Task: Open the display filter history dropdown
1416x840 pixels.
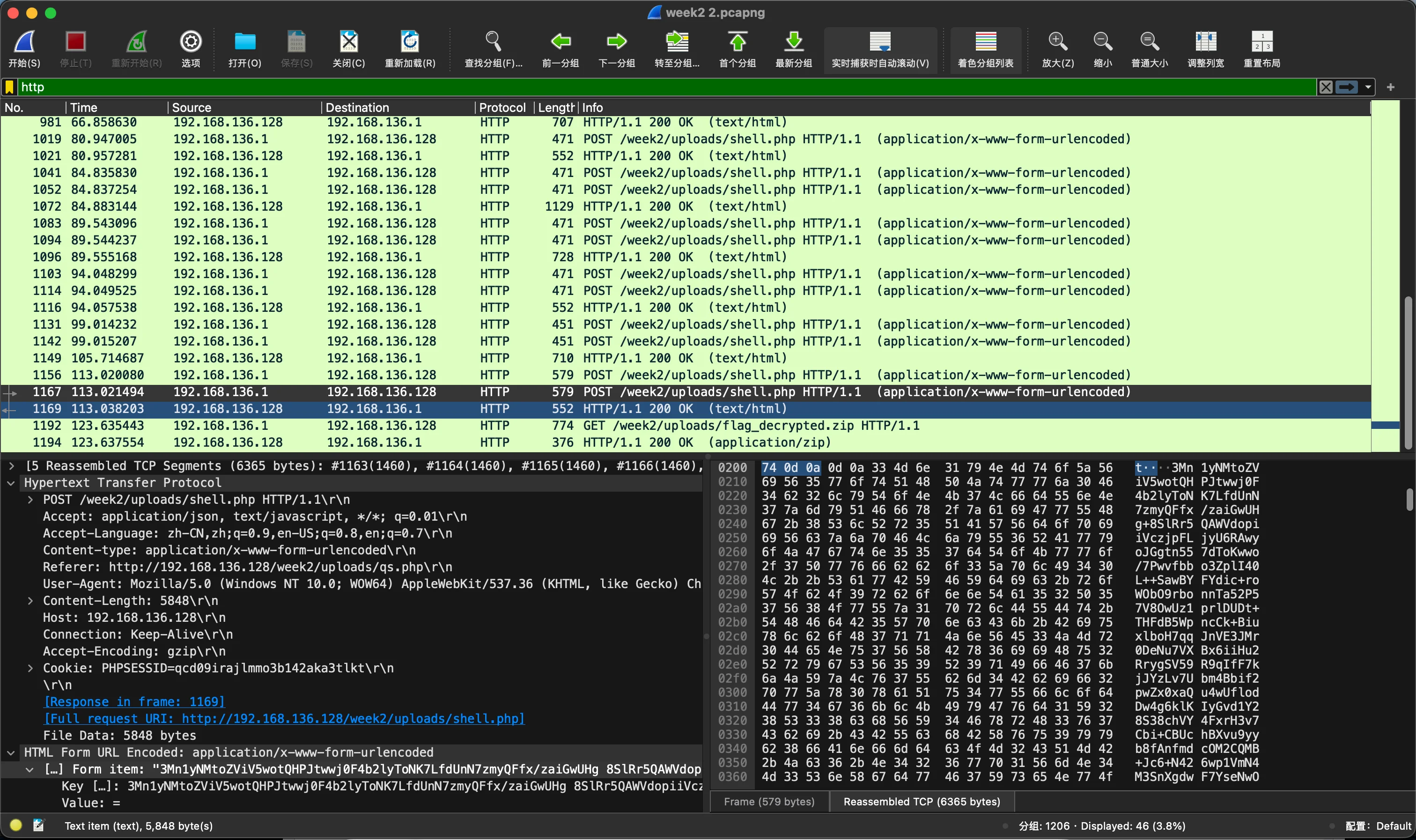Action: [1368, 87]
